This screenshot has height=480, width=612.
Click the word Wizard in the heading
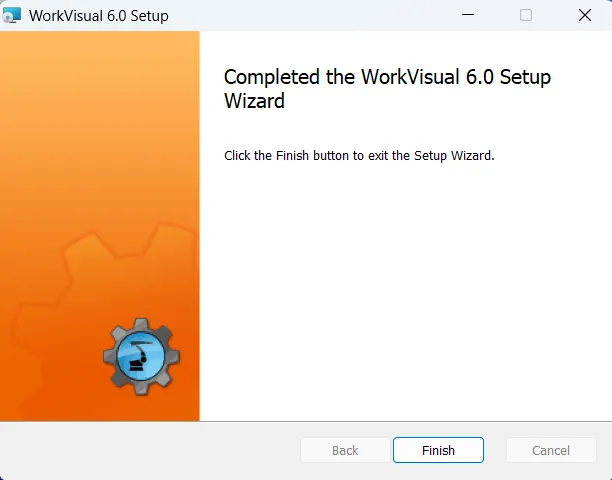point(254,101)
